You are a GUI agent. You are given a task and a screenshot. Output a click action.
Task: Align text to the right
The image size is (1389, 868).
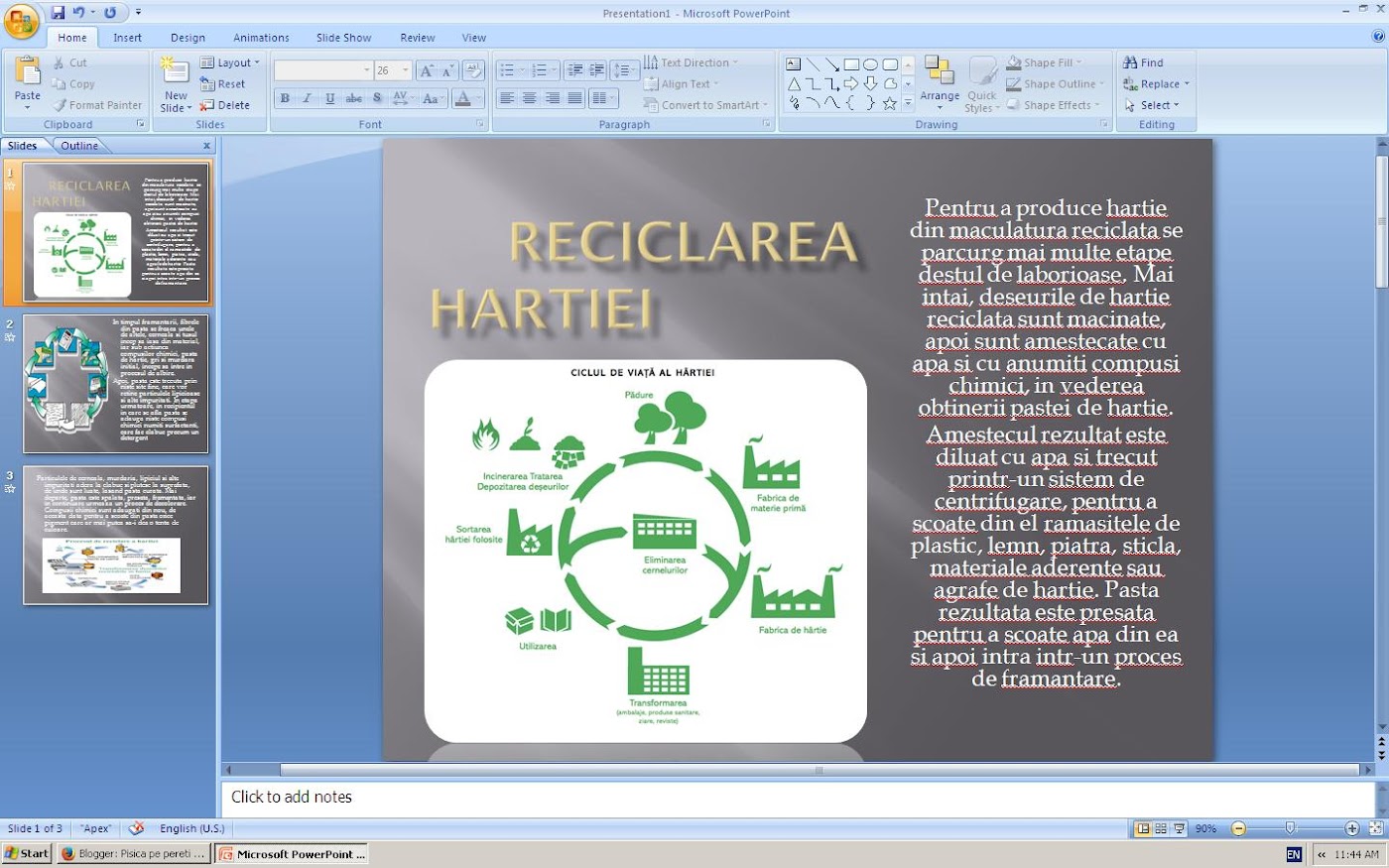[553, 98]
